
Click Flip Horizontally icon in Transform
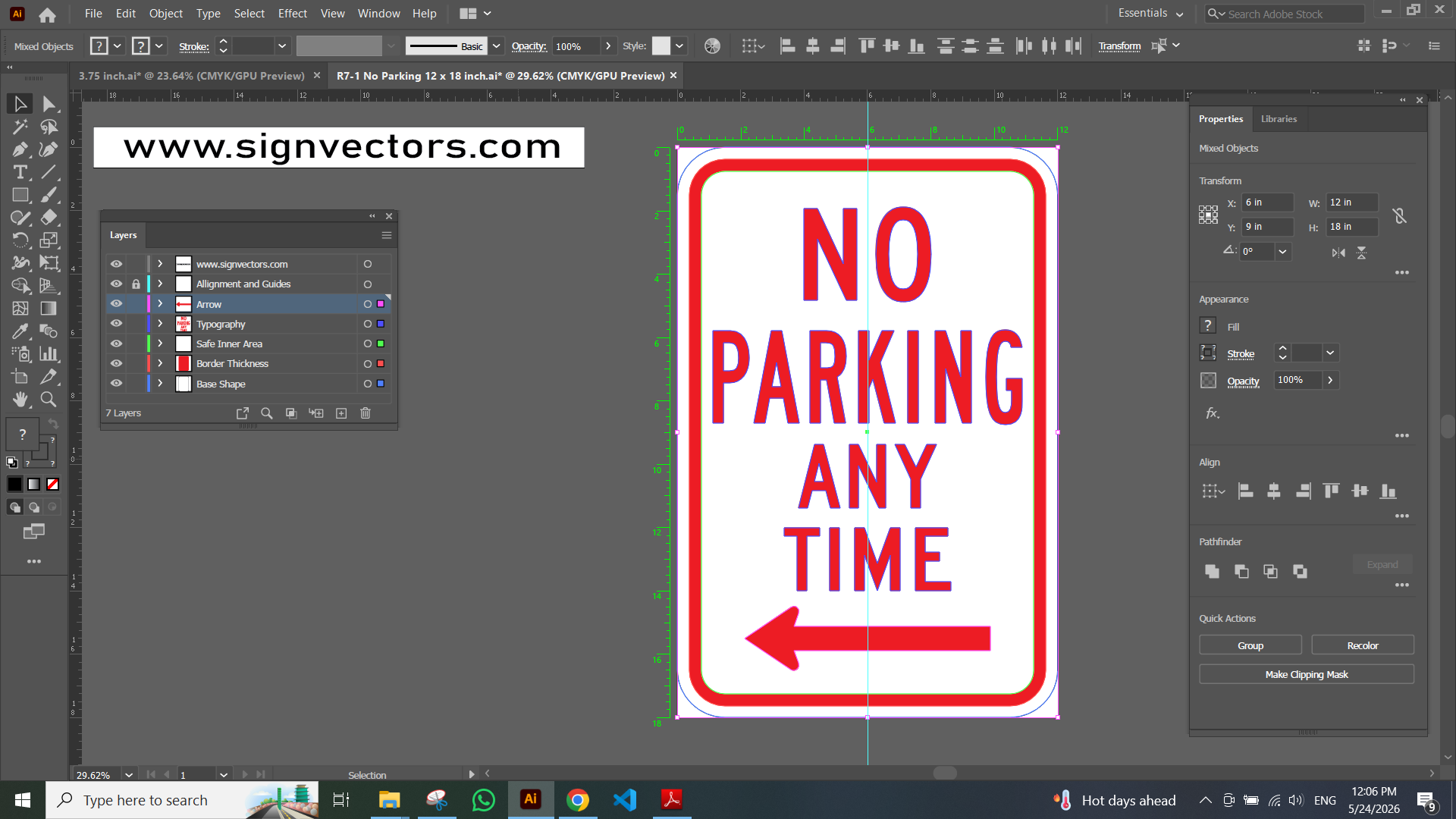[1338, 253]
